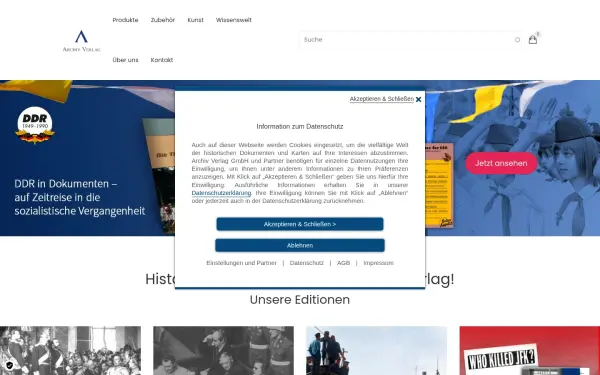The height and width of the screenshot is (375, 600).
Task: Open the ship deck edition thumbnail
Action: point(377,351)
